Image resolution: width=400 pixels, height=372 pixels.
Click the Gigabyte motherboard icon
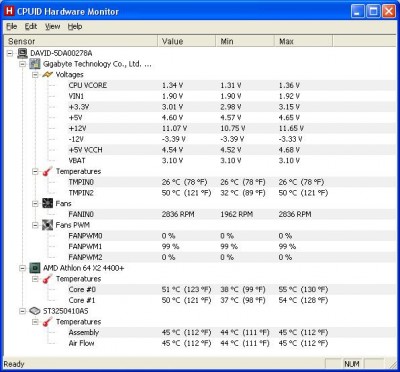point(35,64)
